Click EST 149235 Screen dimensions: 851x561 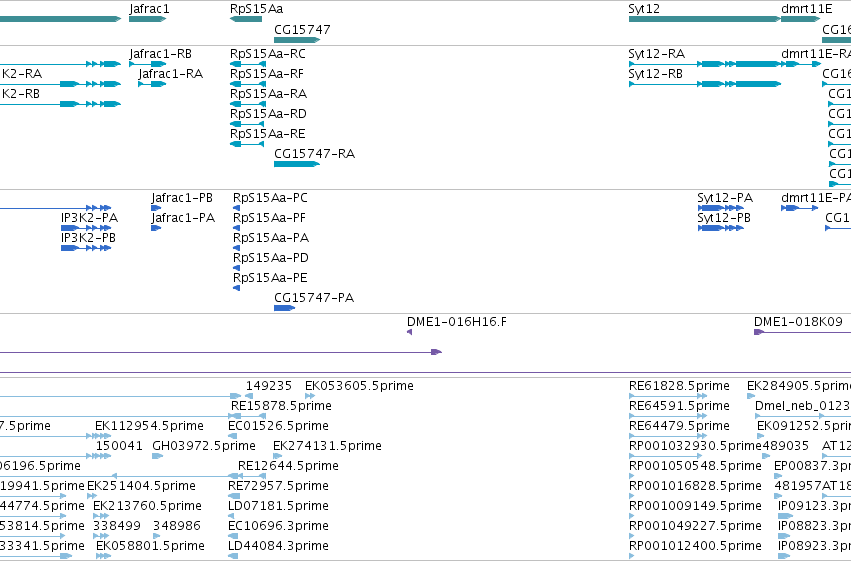[249, 396]
